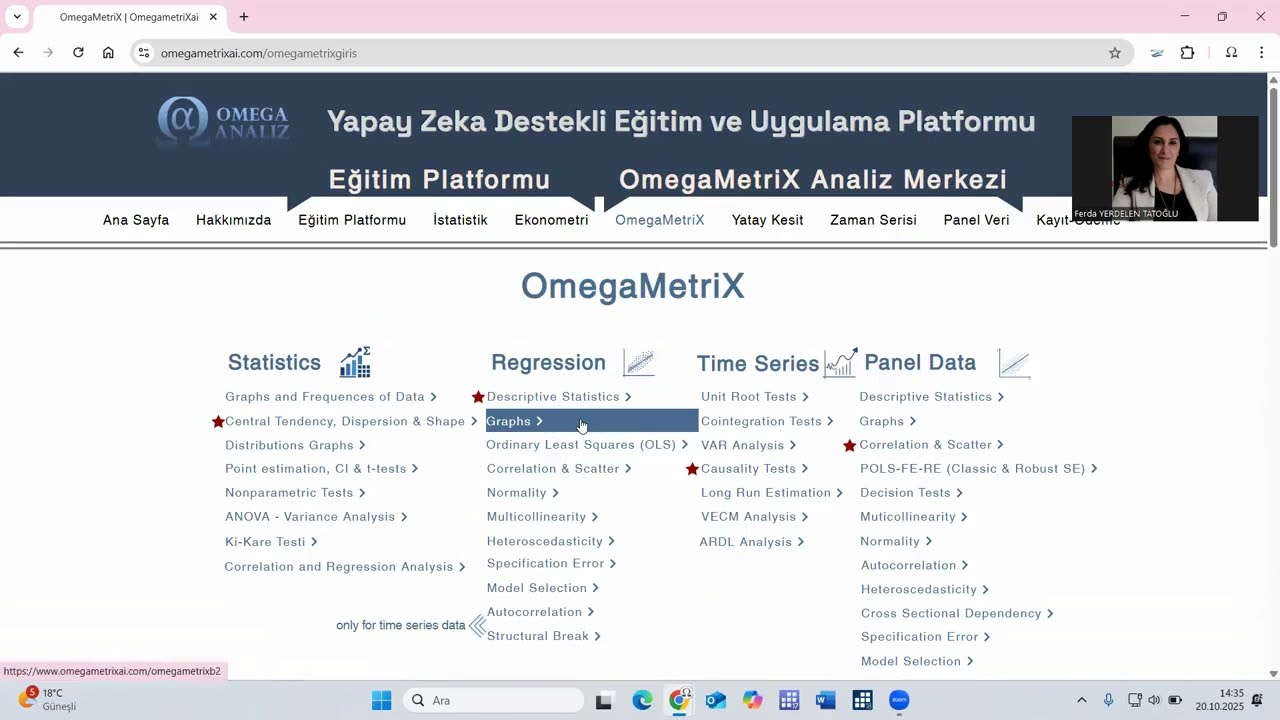Viewport: 1280px width, 720px height.
Task: Expand POLS-FE-RE (Classic & Robust SE)
Action: pyautogui.click(x=979, y=469)
